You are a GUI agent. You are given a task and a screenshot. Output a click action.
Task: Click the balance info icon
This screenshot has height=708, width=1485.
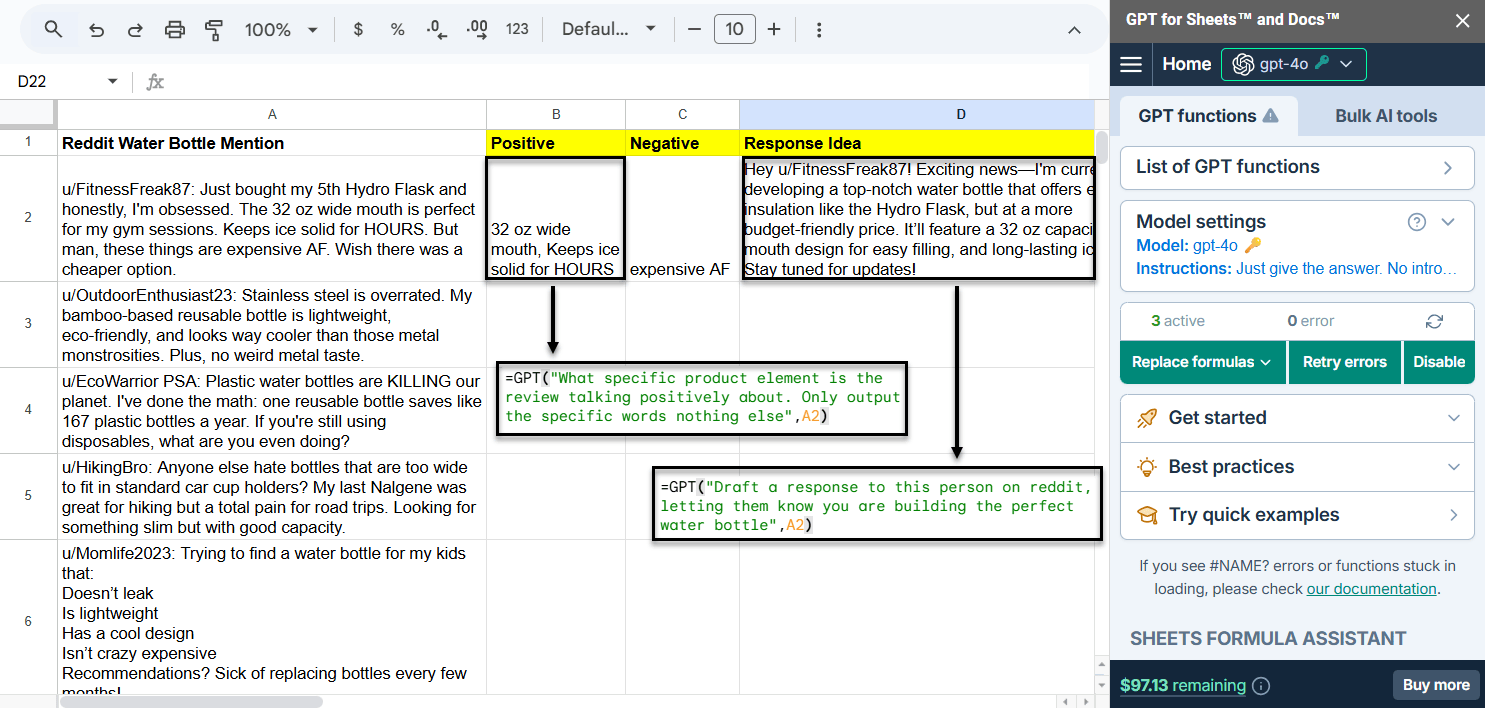click(1262, 686)
